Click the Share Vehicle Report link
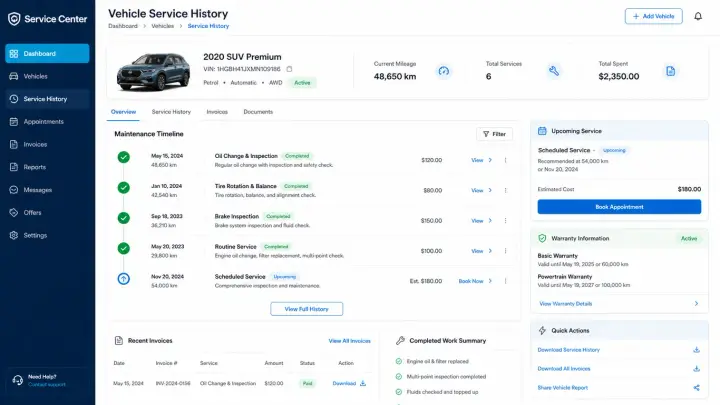The image size is (720, 405). coord(562,388)
